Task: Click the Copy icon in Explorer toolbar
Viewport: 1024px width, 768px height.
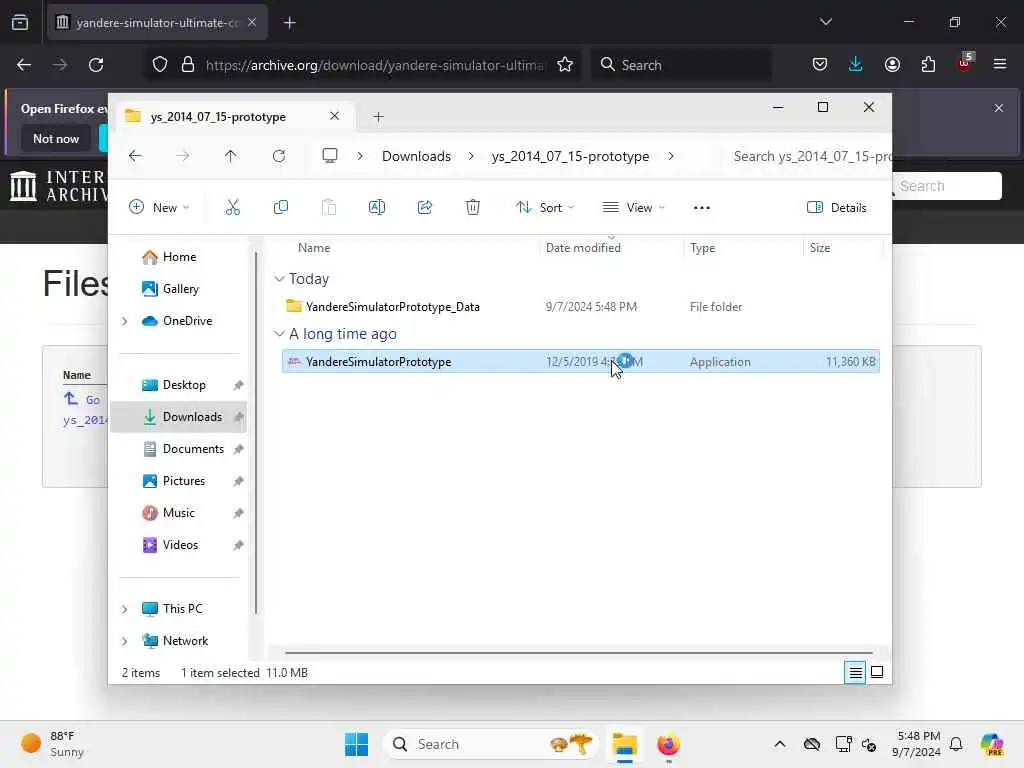Action: point(281,208)
